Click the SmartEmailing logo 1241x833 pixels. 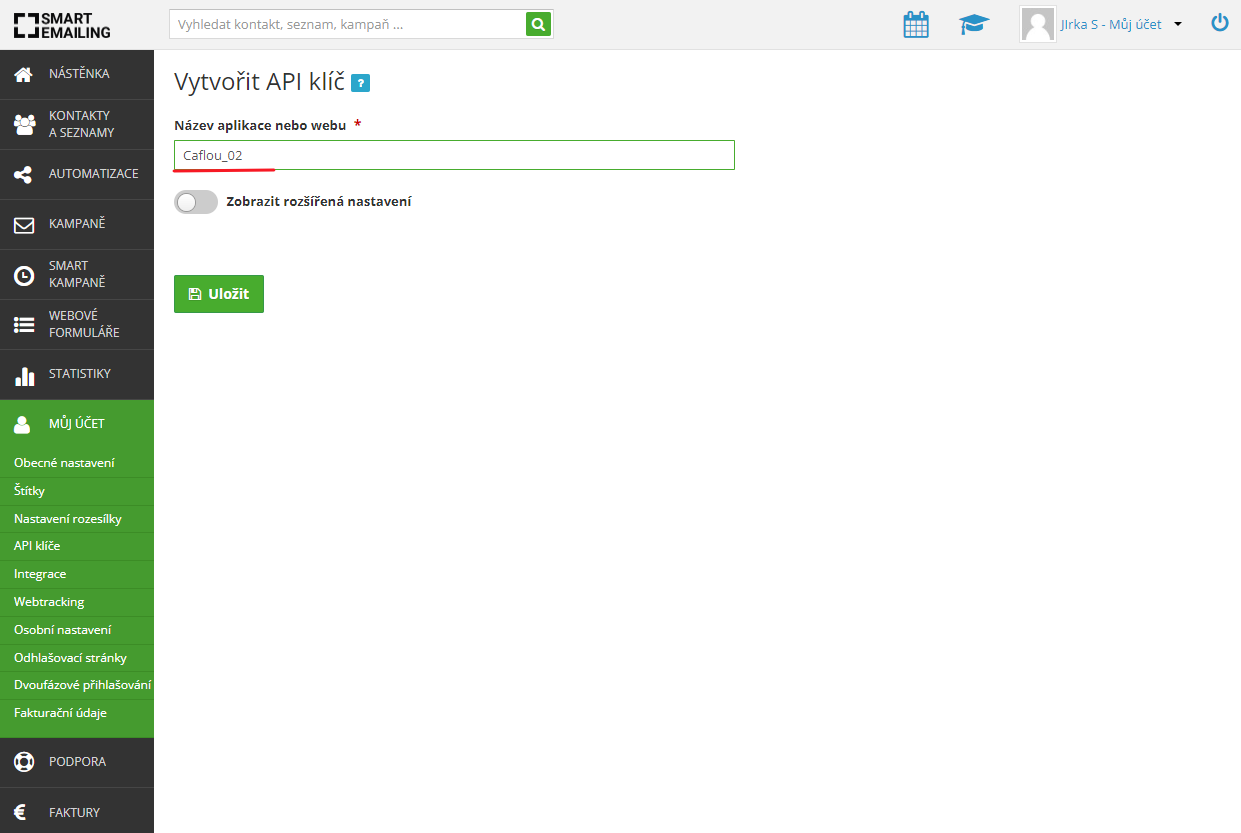[x=62, y=25]
